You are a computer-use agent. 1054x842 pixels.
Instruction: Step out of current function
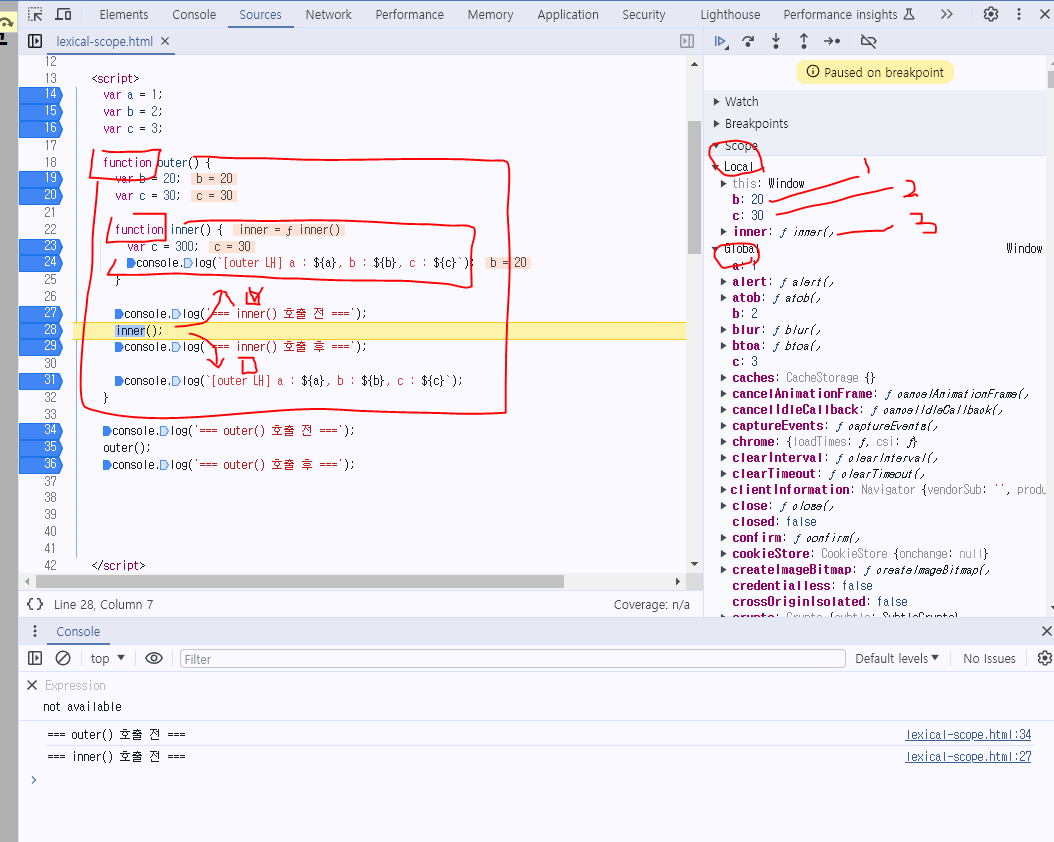tap(803, 42)
